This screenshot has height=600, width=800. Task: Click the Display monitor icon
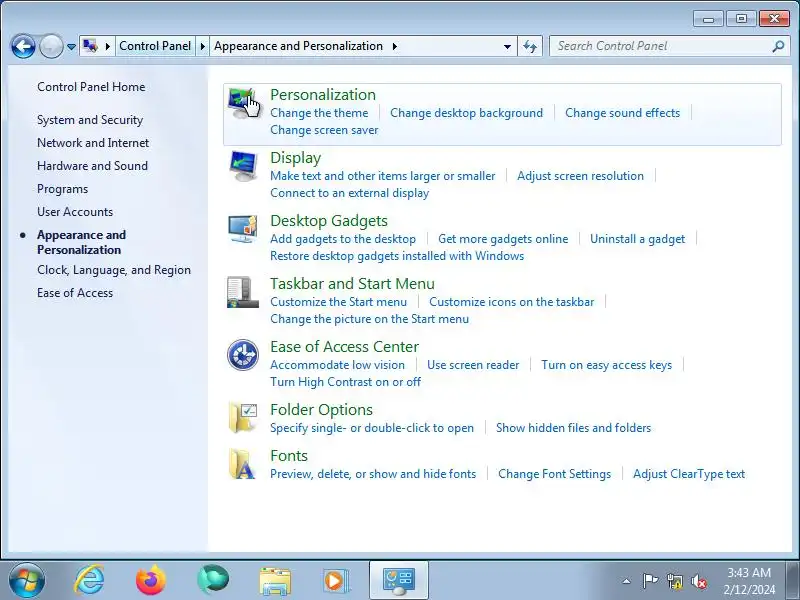point(243,166)
